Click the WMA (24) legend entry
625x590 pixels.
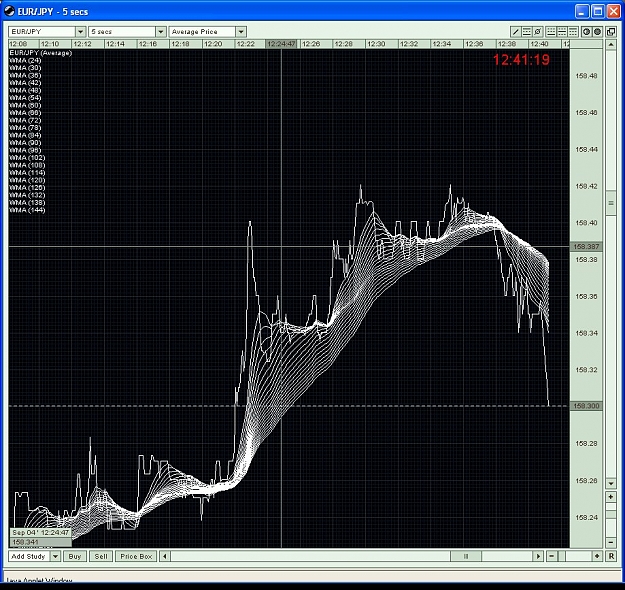pos(25,61)
